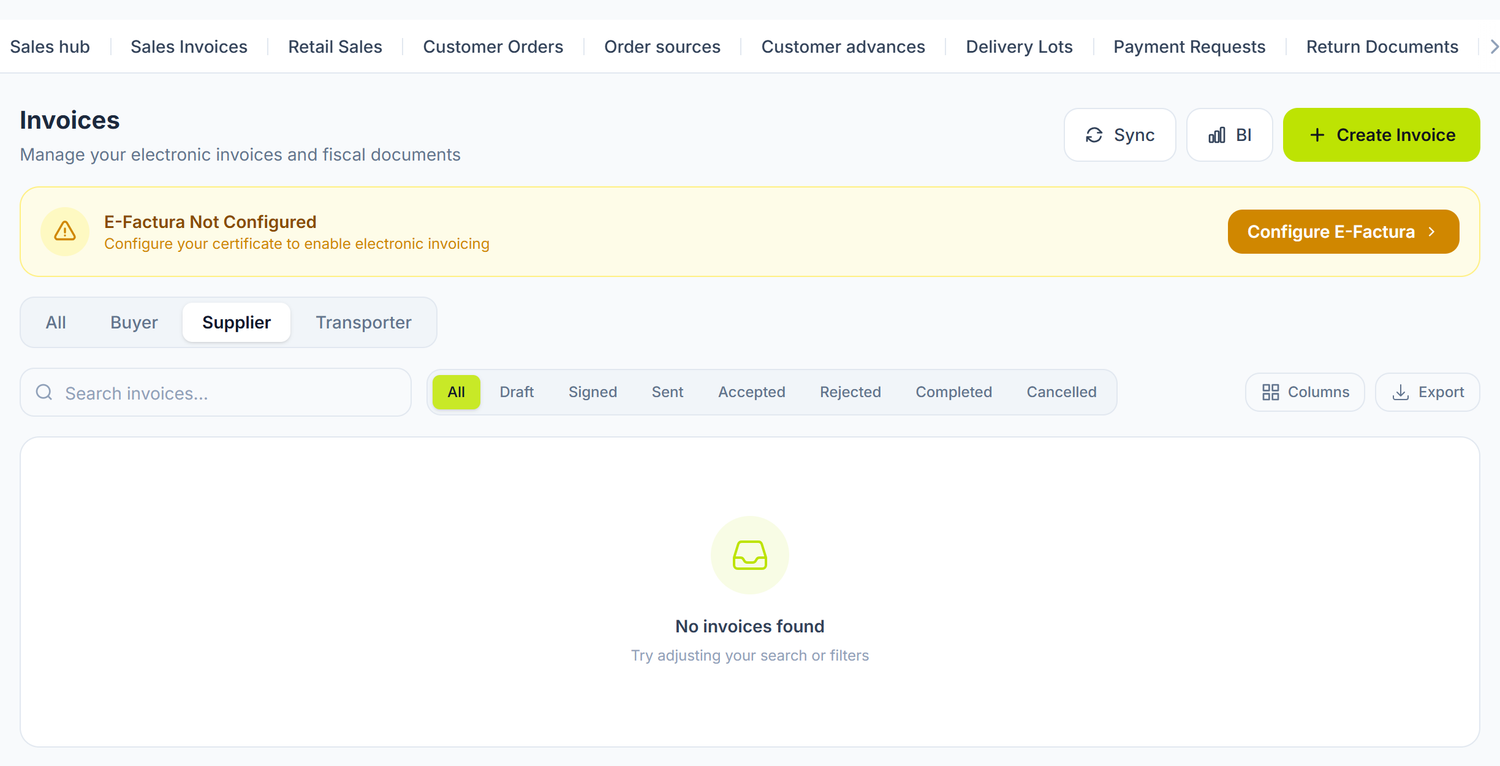Filter invoices by Cancelled status
The height and width of the screenshot is (766, 1500).
(x=1062, y=392)
